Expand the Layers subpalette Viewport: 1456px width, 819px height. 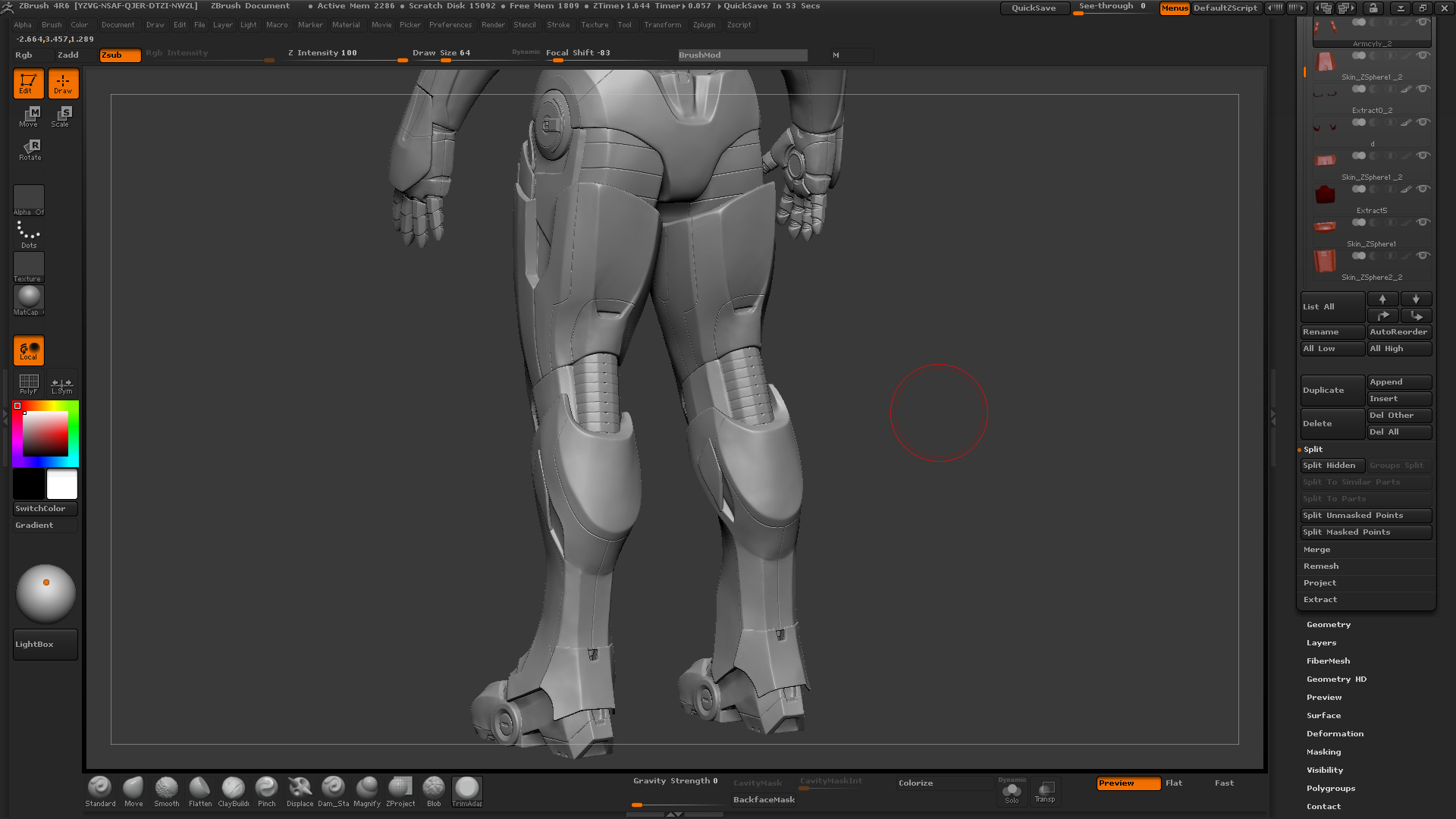pyautogui.click(x=1321, y=643)
